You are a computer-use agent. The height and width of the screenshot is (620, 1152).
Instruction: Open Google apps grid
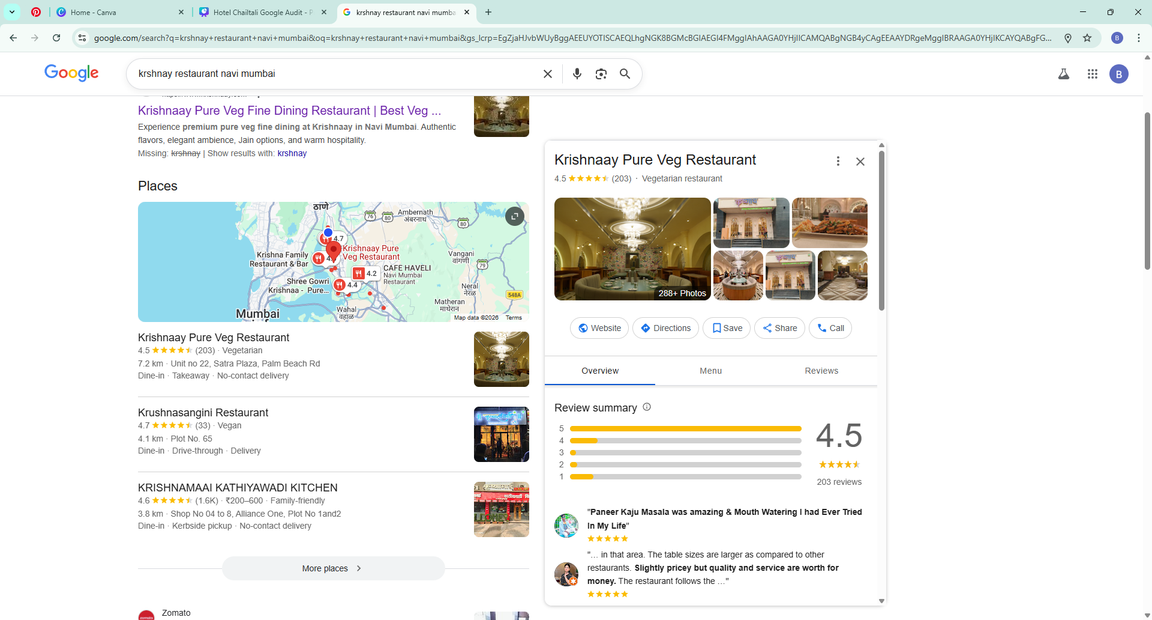[1092, 73]
